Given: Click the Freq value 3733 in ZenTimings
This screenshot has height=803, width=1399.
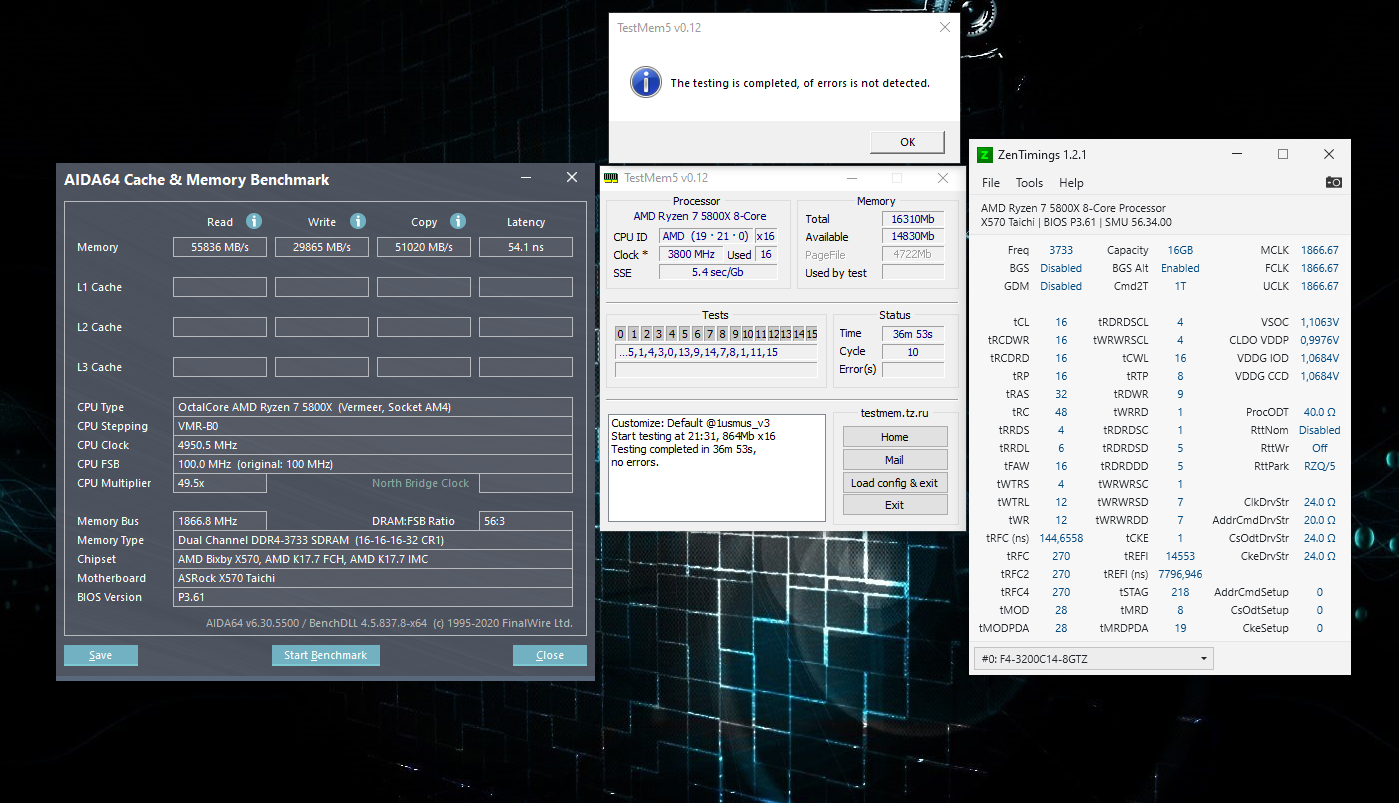Looking at the screenshot, I should [1061, 250].
